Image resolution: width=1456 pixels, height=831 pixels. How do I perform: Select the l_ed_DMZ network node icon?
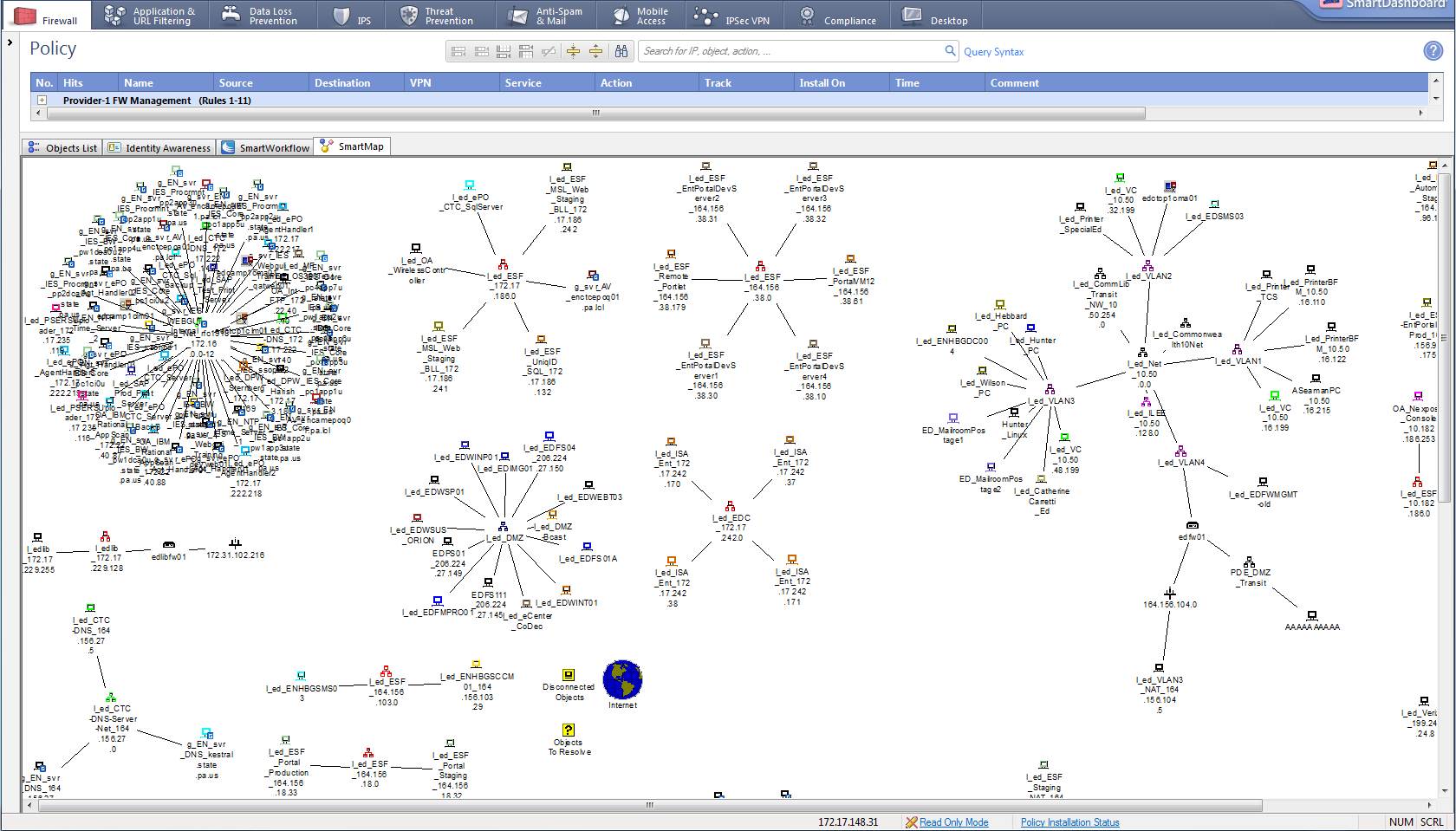pyautogui.click(x=503, y=526)
